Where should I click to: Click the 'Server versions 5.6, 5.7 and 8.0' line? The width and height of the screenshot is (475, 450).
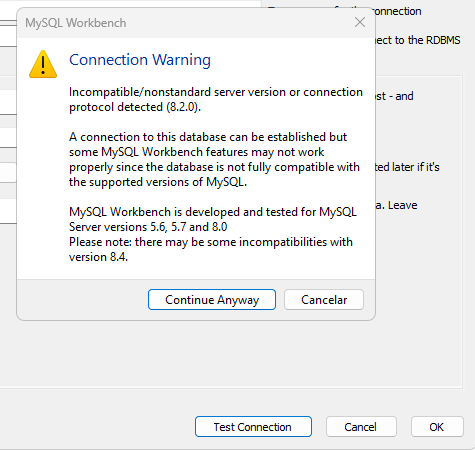tap(148, 227)
